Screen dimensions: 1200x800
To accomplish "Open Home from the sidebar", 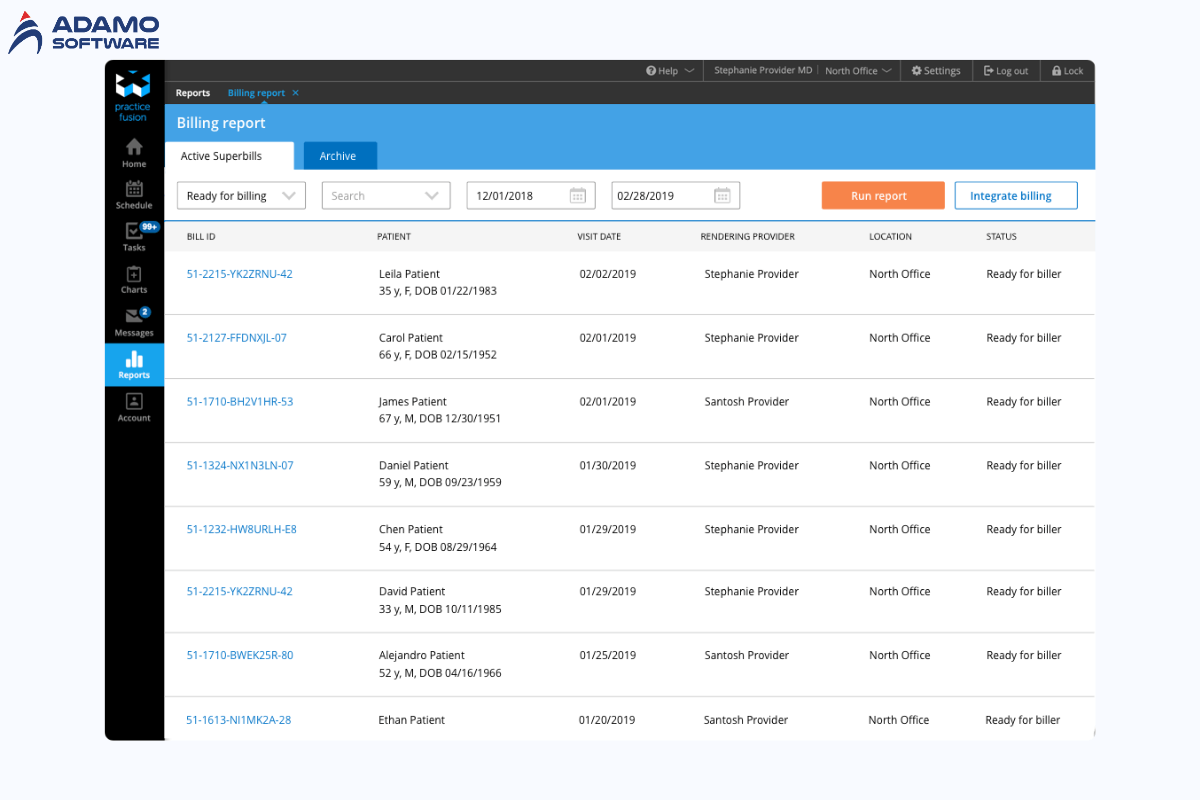I will [x=134, y=152].
